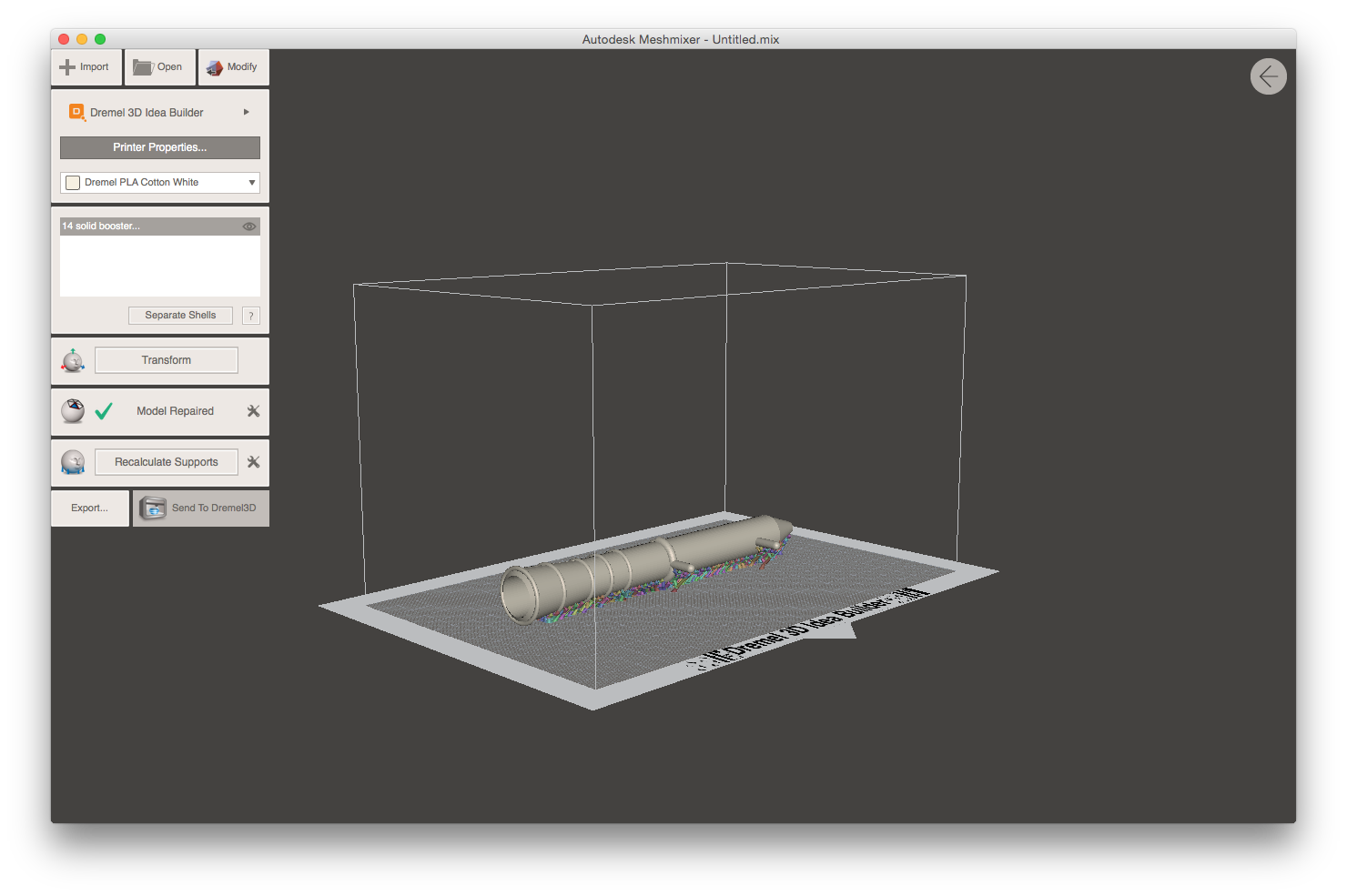Click the Import plus icon
The width and height of the screenshot is (1347, 896).
pyautogui.click(x=67, y=67)
